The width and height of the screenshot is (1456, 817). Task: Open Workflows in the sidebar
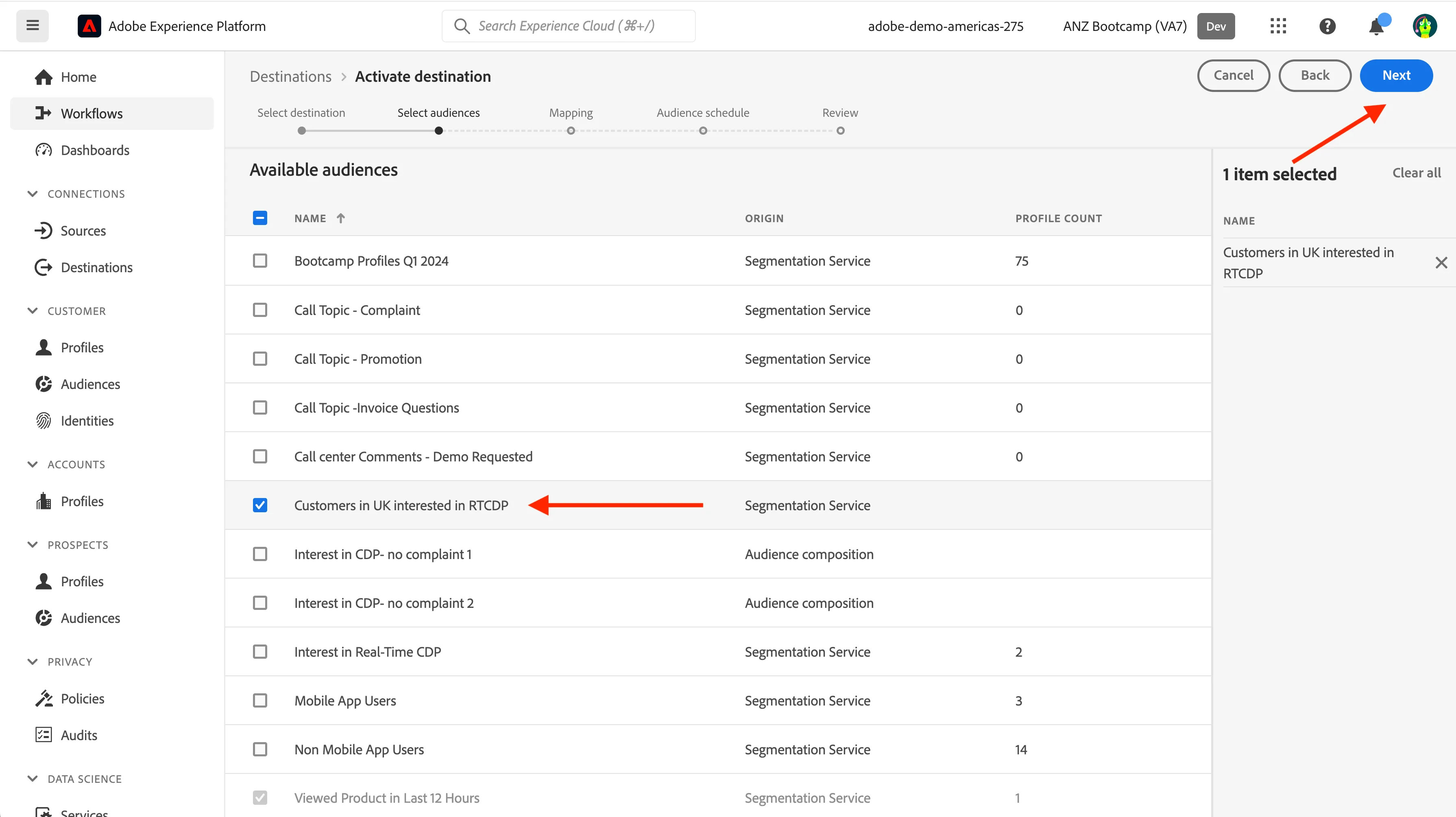[112, 114]
